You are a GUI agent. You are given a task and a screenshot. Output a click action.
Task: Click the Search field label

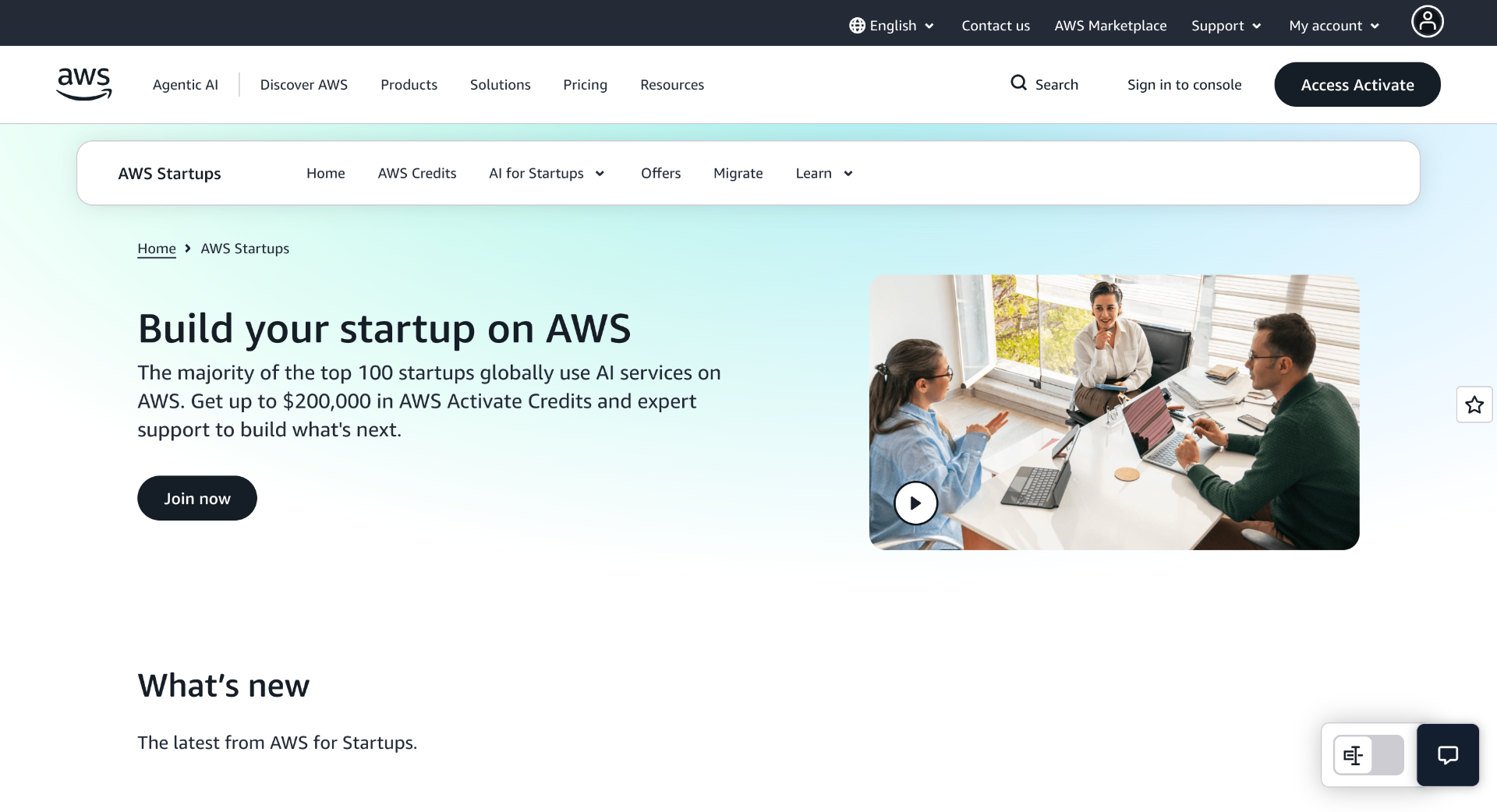point(1056,84)
